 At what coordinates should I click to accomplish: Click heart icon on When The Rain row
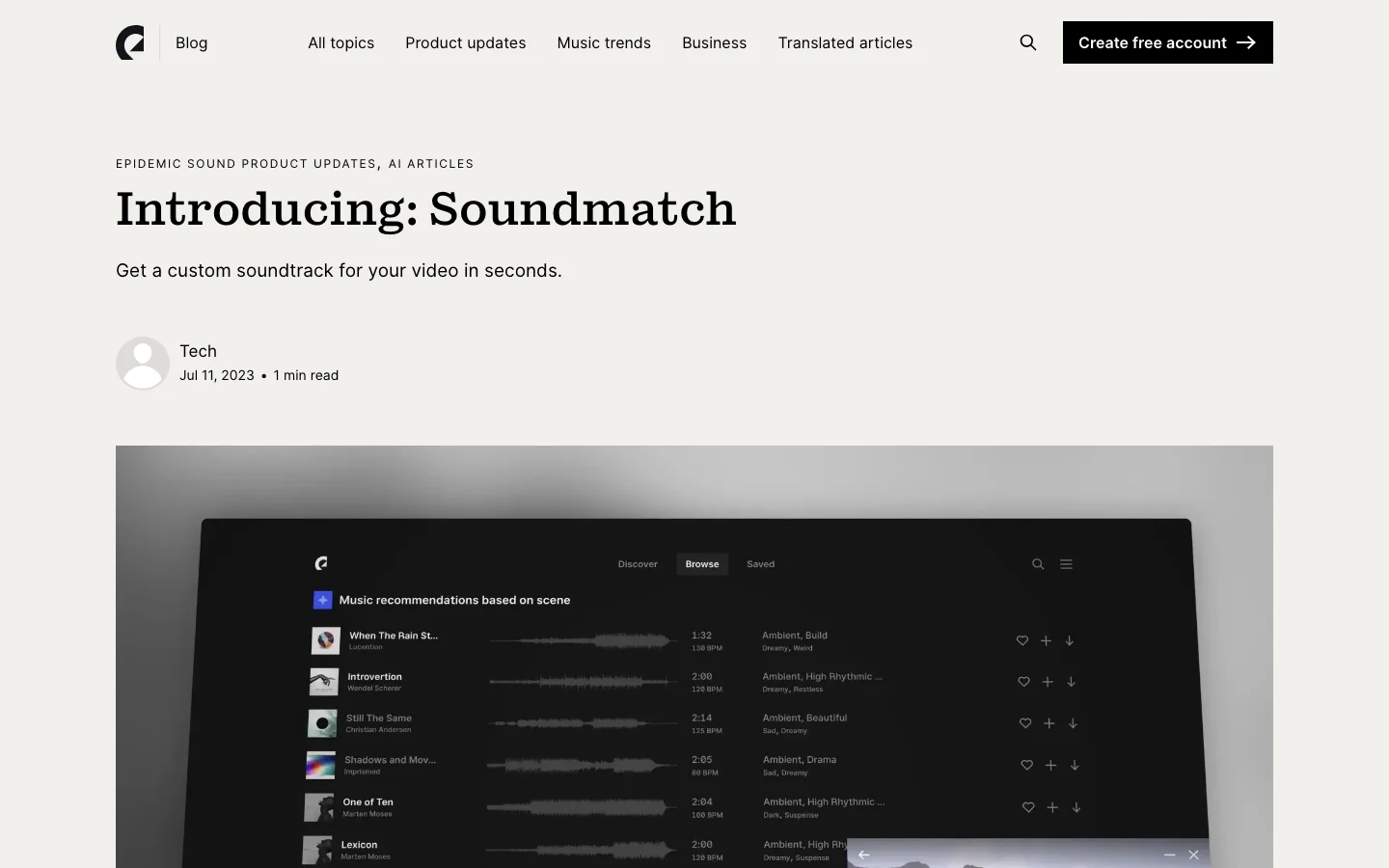point(1022,640)
